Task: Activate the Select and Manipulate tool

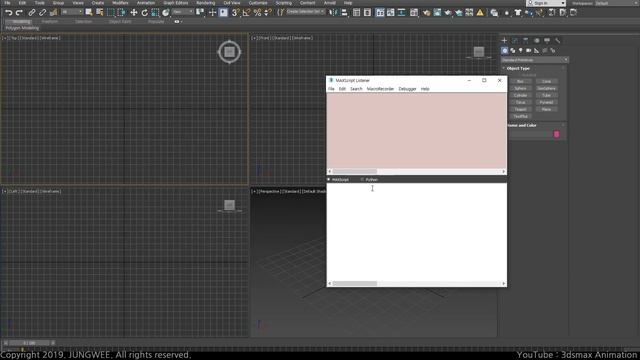Action: coord(212,13)
